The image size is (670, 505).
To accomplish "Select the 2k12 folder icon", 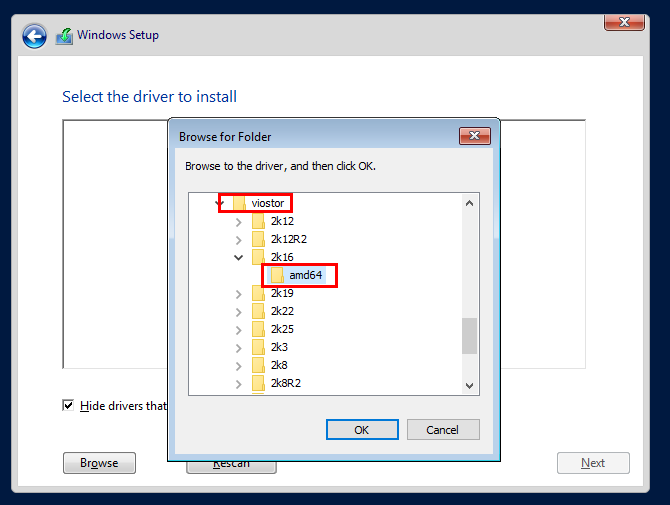I will [258, 221].
